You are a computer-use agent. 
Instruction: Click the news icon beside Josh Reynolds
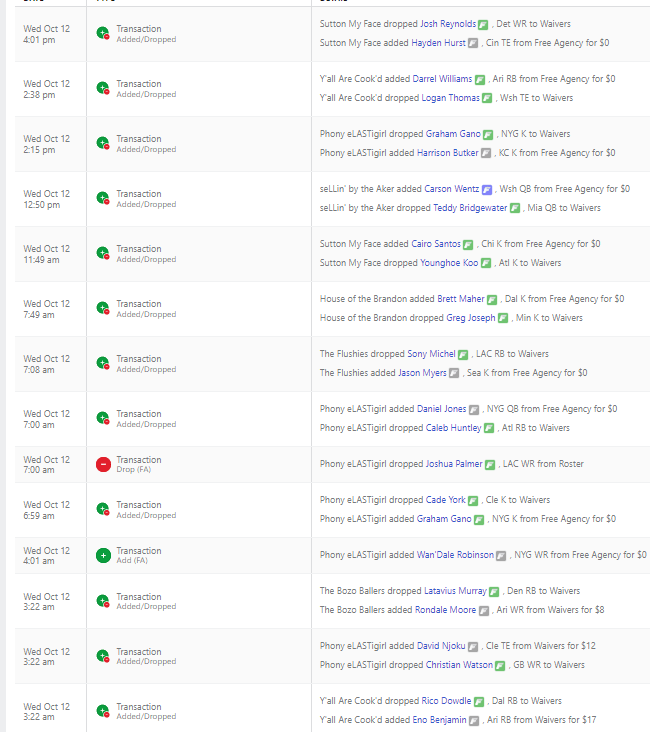483,24
